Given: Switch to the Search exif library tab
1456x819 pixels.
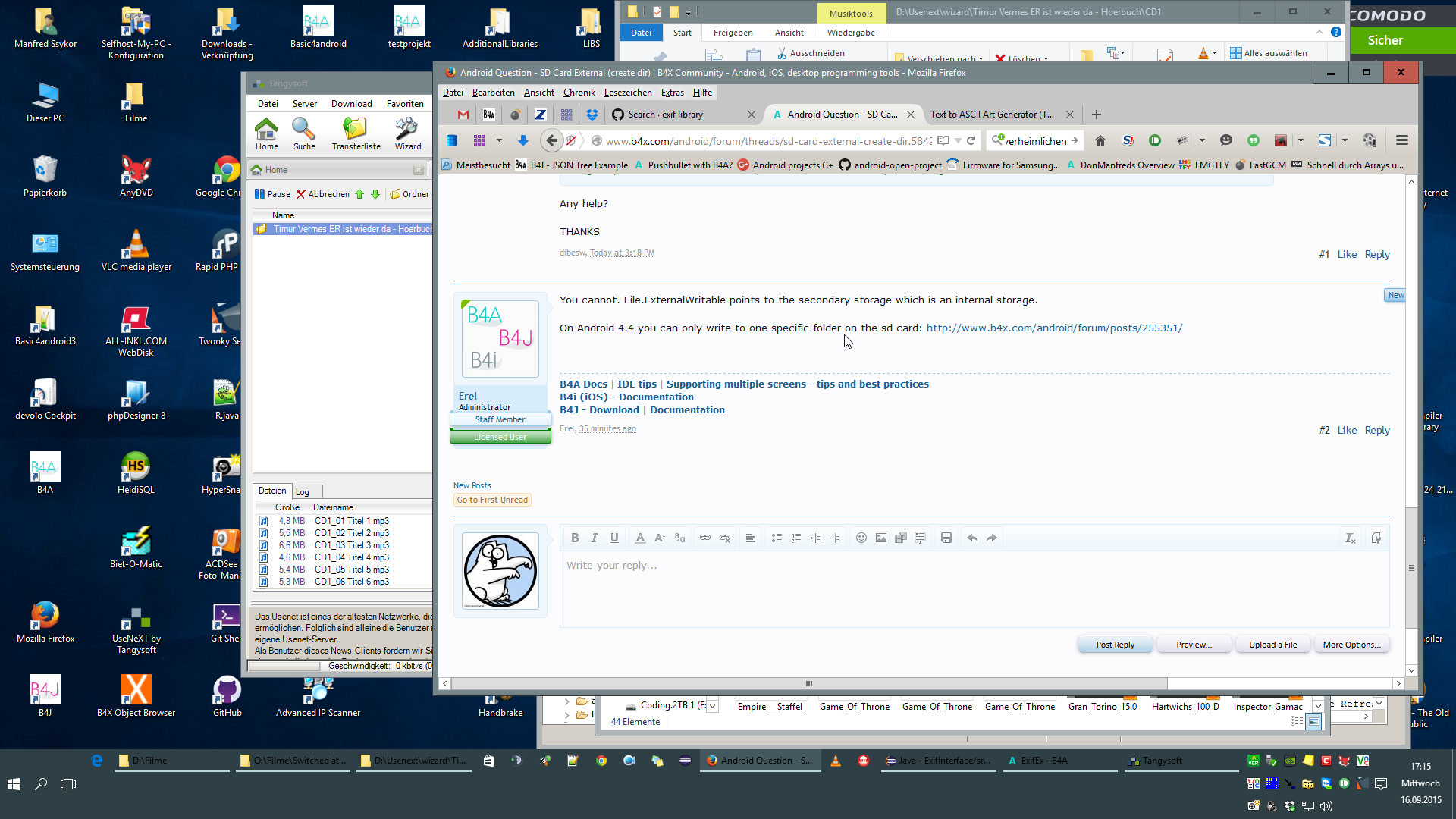Looking at the screenshot, I should pyautogui.click(x=666, y=115).
